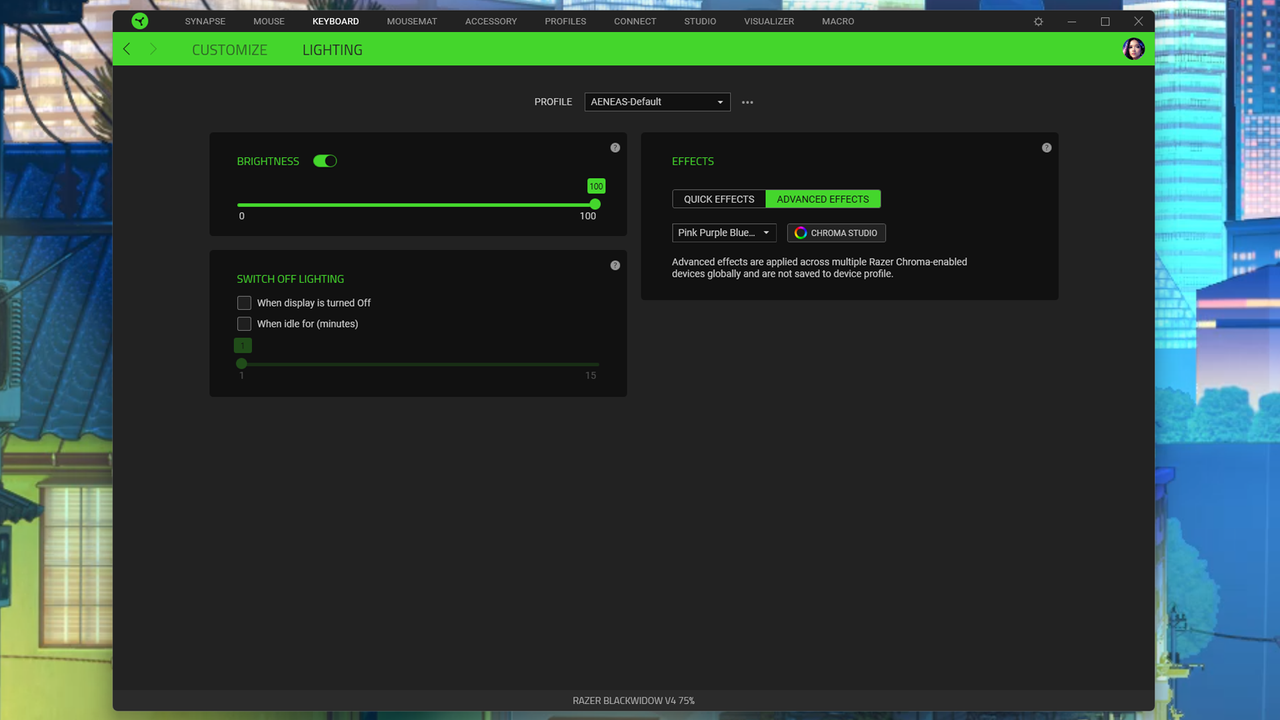Enable When idle for (minutes) checkbox
This screenshot has width=1280, height=720.
click(244, 324)
